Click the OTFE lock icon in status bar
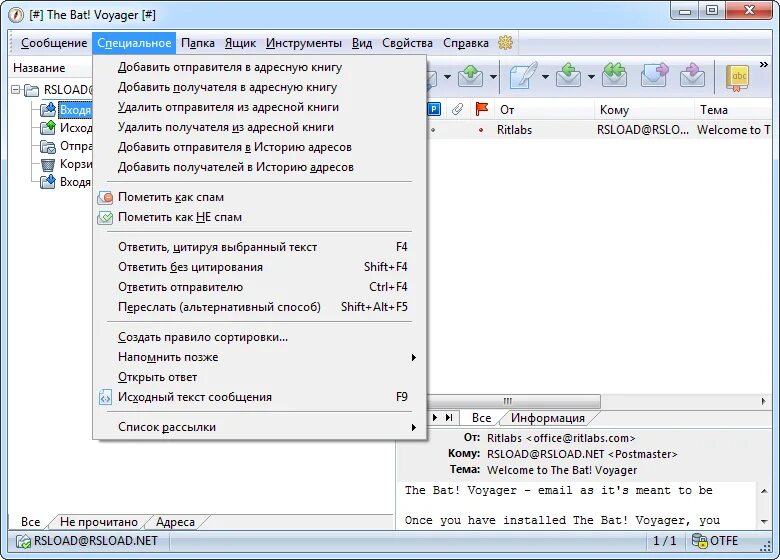This screenshot has height=560, width=780. [x=699, y=541]
